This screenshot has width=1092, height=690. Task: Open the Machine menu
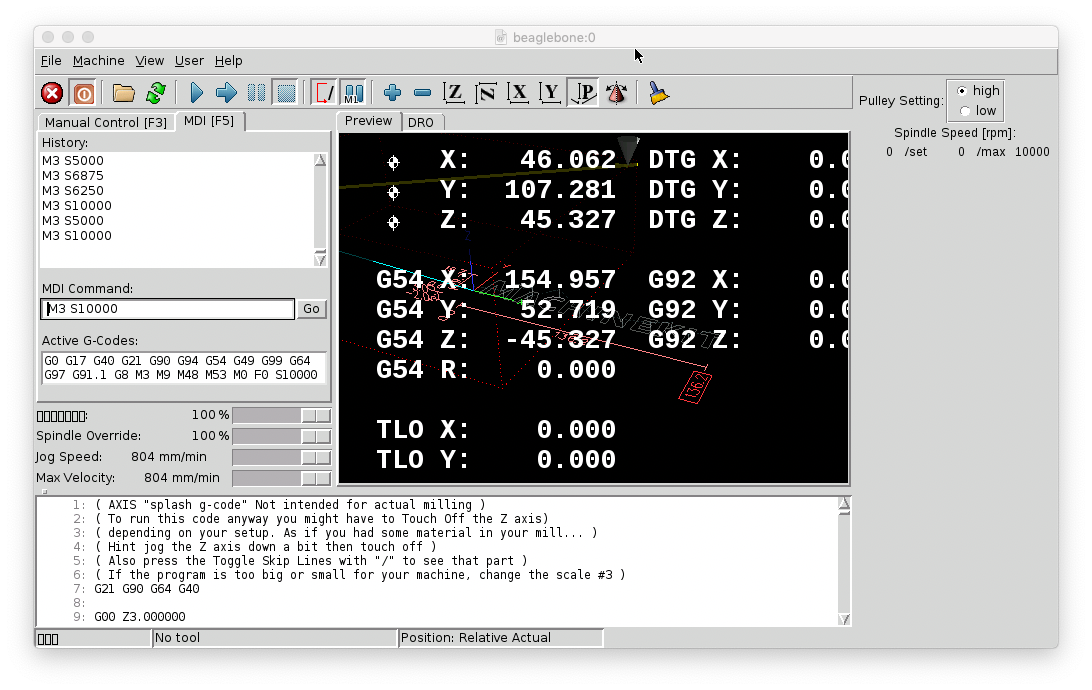point(98,61)
